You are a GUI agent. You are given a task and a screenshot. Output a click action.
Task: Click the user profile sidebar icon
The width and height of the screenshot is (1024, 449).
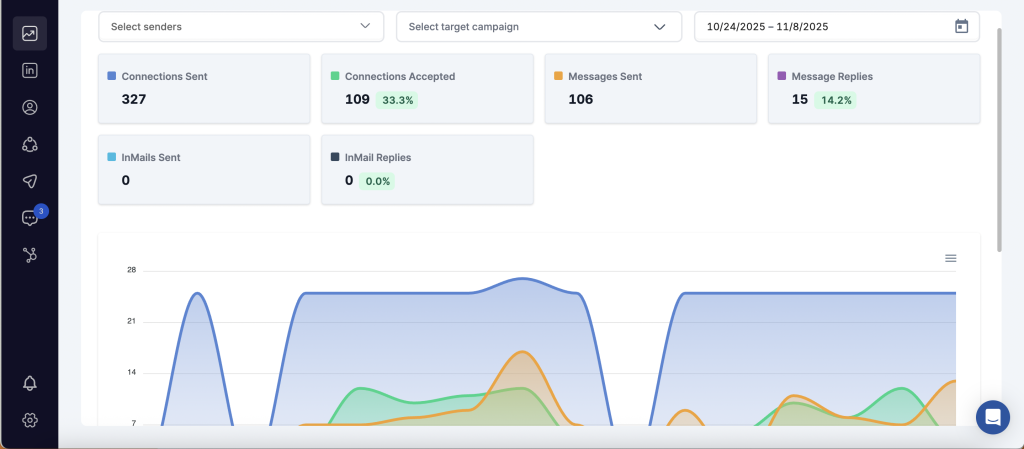[30, 108]
